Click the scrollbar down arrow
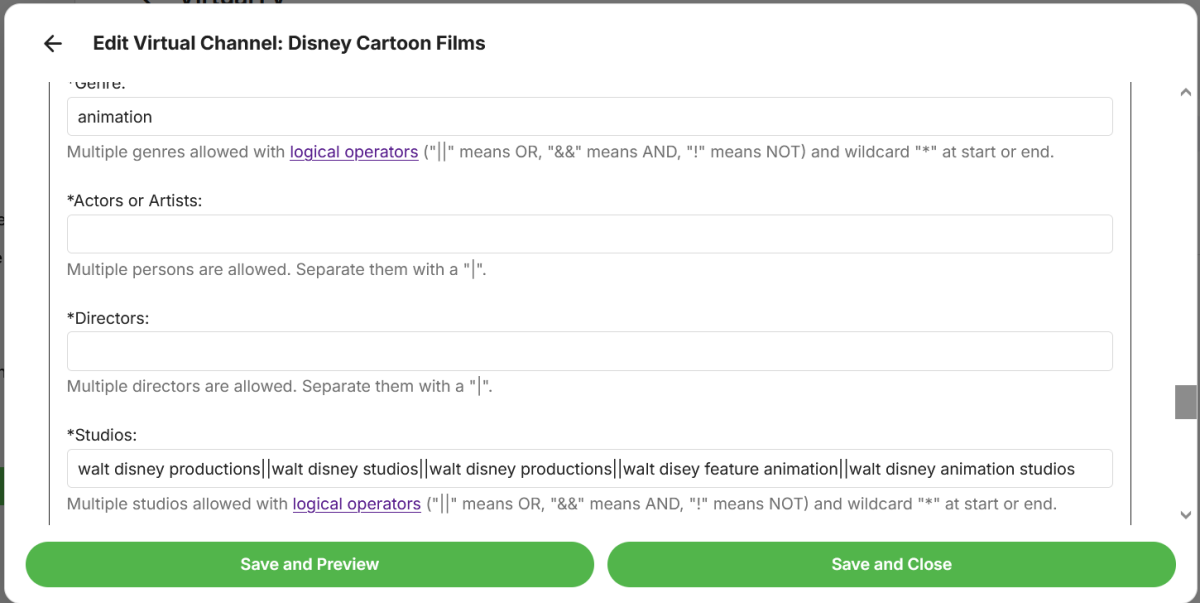The image size is (1200, 603). (1186, 515)
